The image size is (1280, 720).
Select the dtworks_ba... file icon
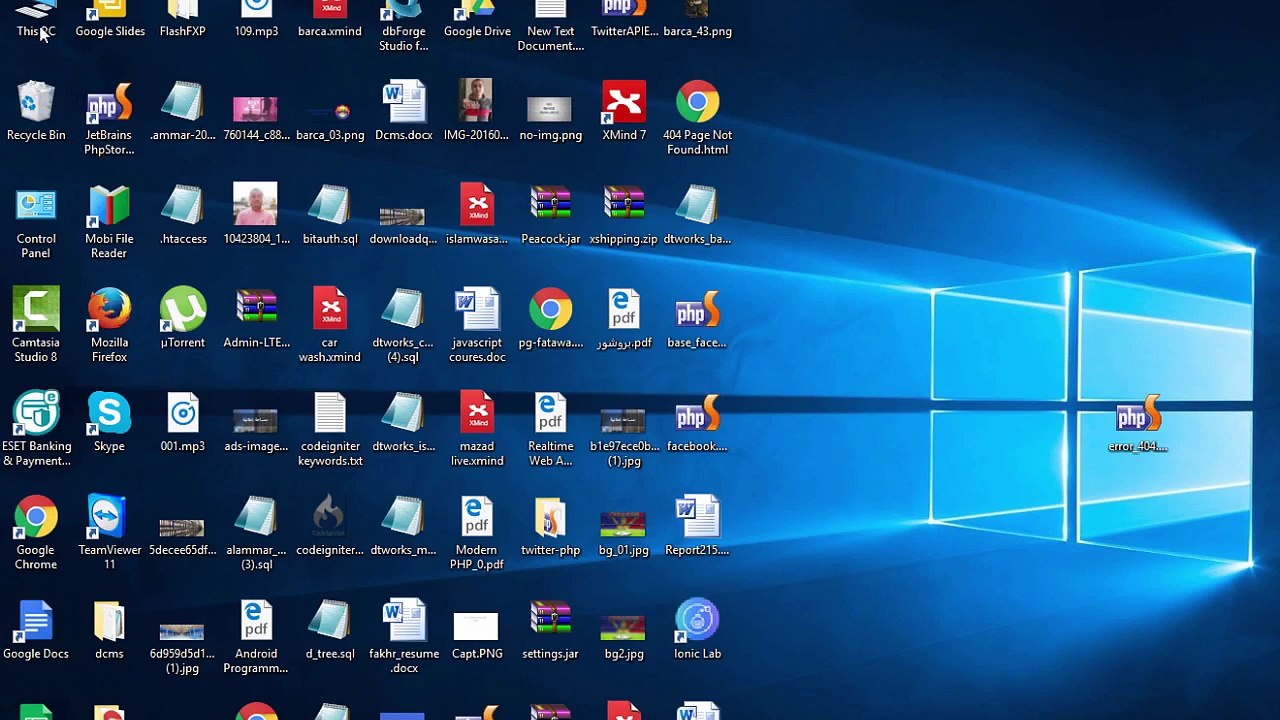pyautogui.click(x=697, y=215)
